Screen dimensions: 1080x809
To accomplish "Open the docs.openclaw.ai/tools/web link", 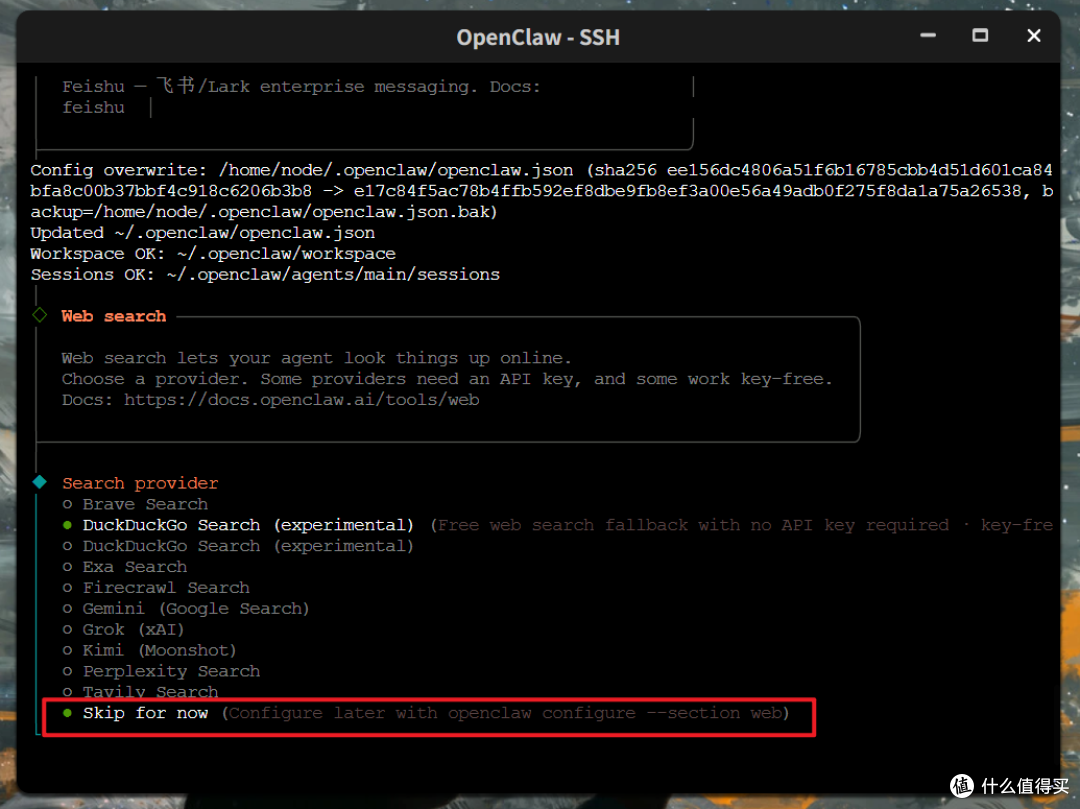I will [302, 399].
